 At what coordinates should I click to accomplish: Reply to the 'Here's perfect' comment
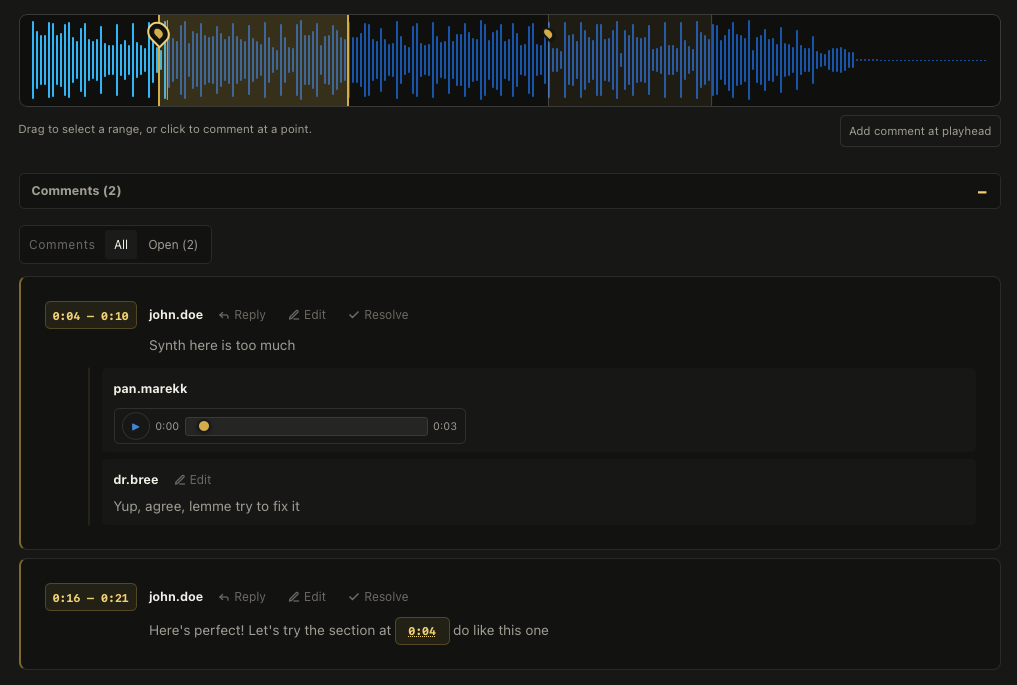coord(242,597)
